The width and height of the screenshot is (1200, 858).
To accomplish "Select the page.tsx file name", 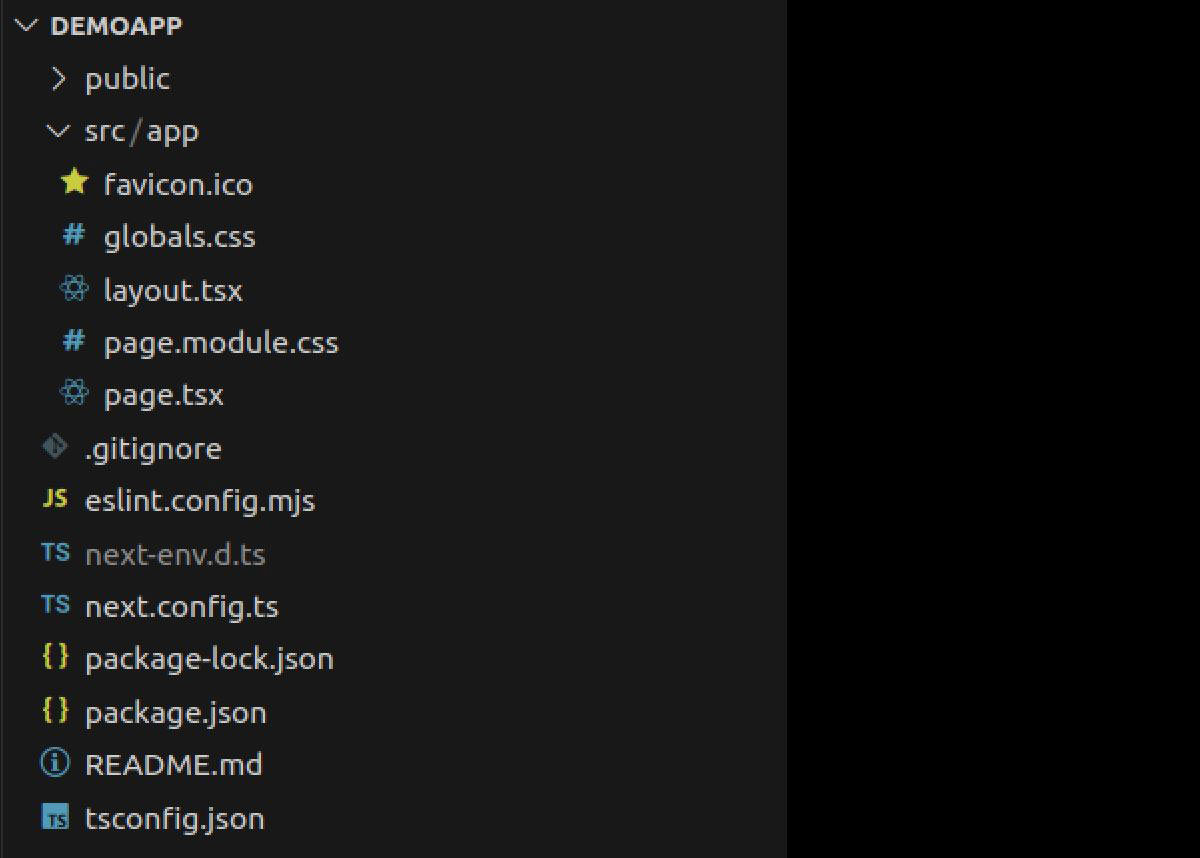I will coord(163,395).
